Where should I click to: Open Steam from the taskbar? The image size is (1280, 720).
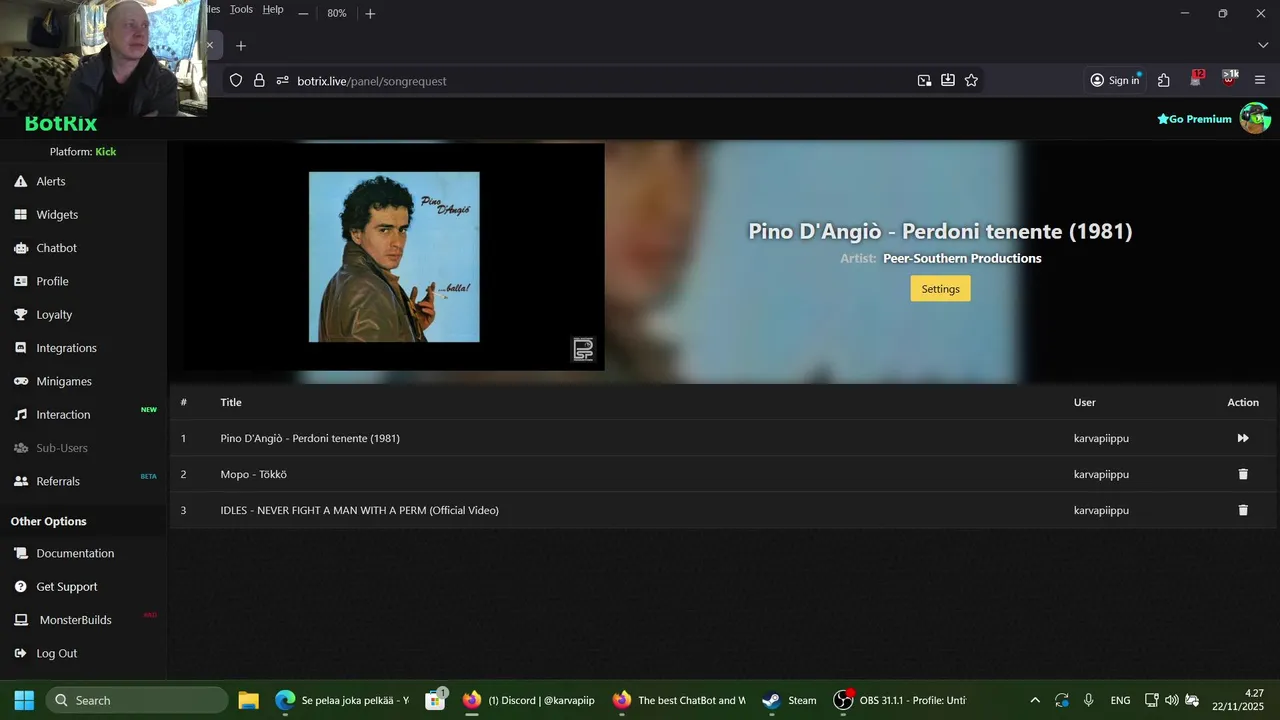coord(789,700)
